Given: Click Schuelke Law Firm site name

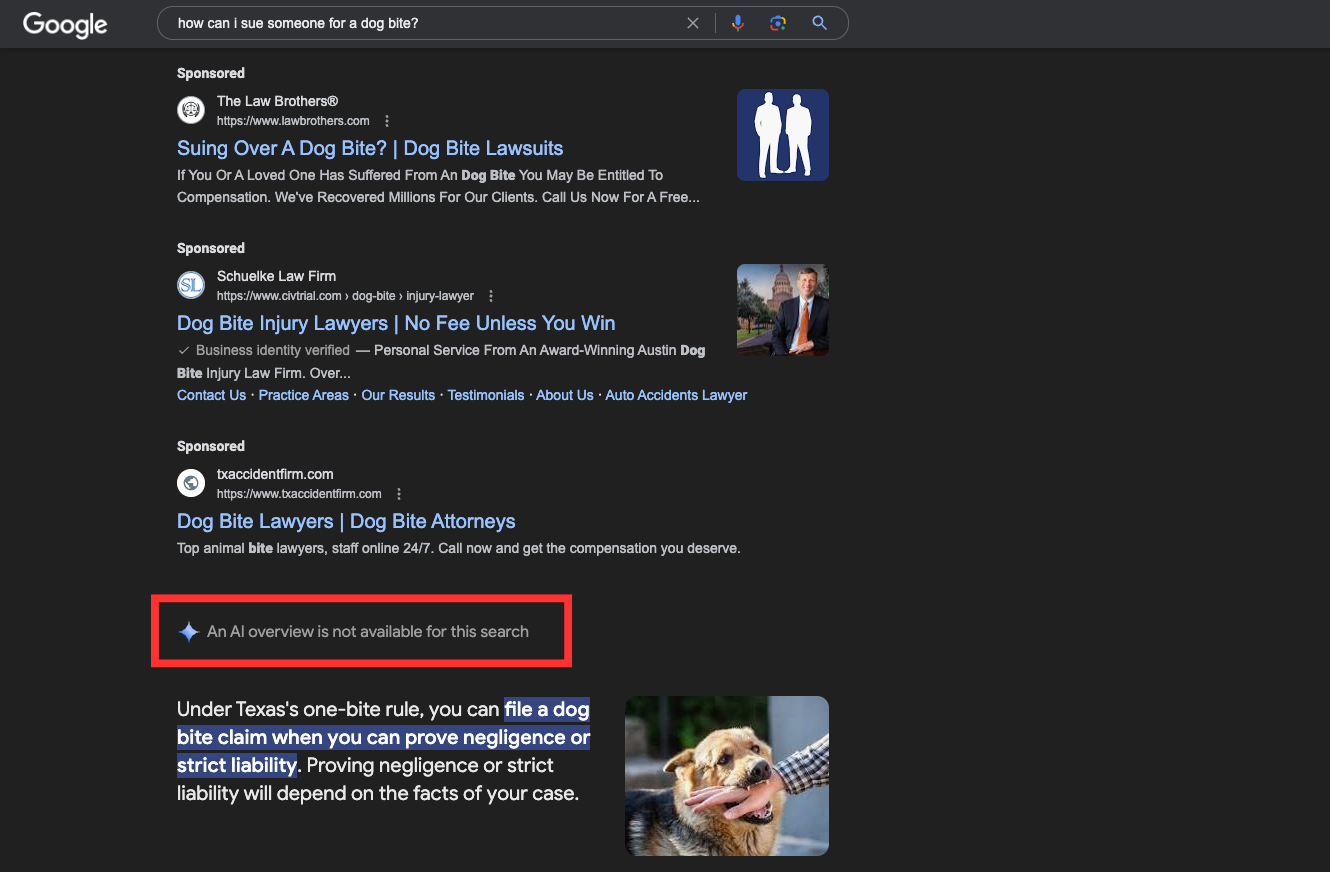Looking at the screenshot, I should (276, 276).
